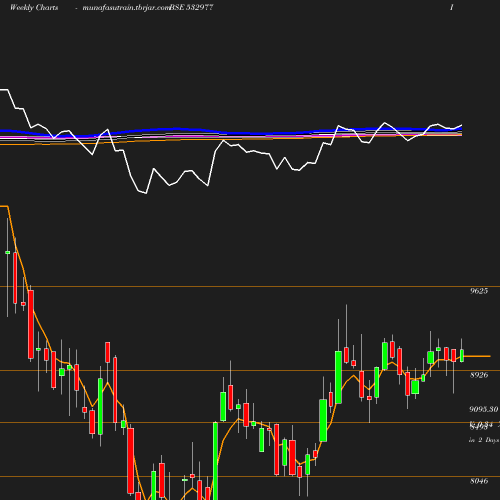Click the 9095.30 current price label

[x=484, y=409]
